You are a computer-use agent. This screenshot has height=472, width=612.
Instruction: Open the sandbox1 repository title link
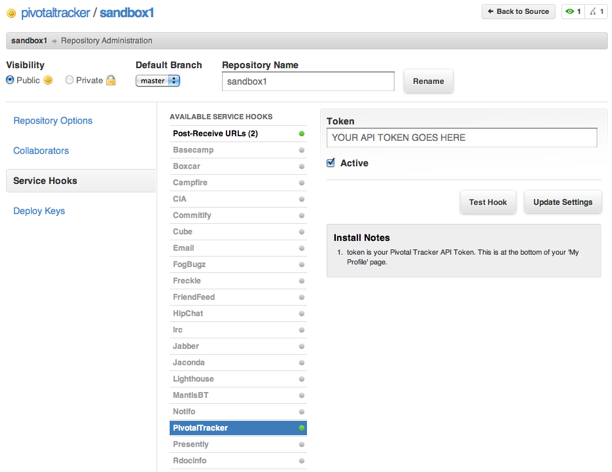coord(127,13)
